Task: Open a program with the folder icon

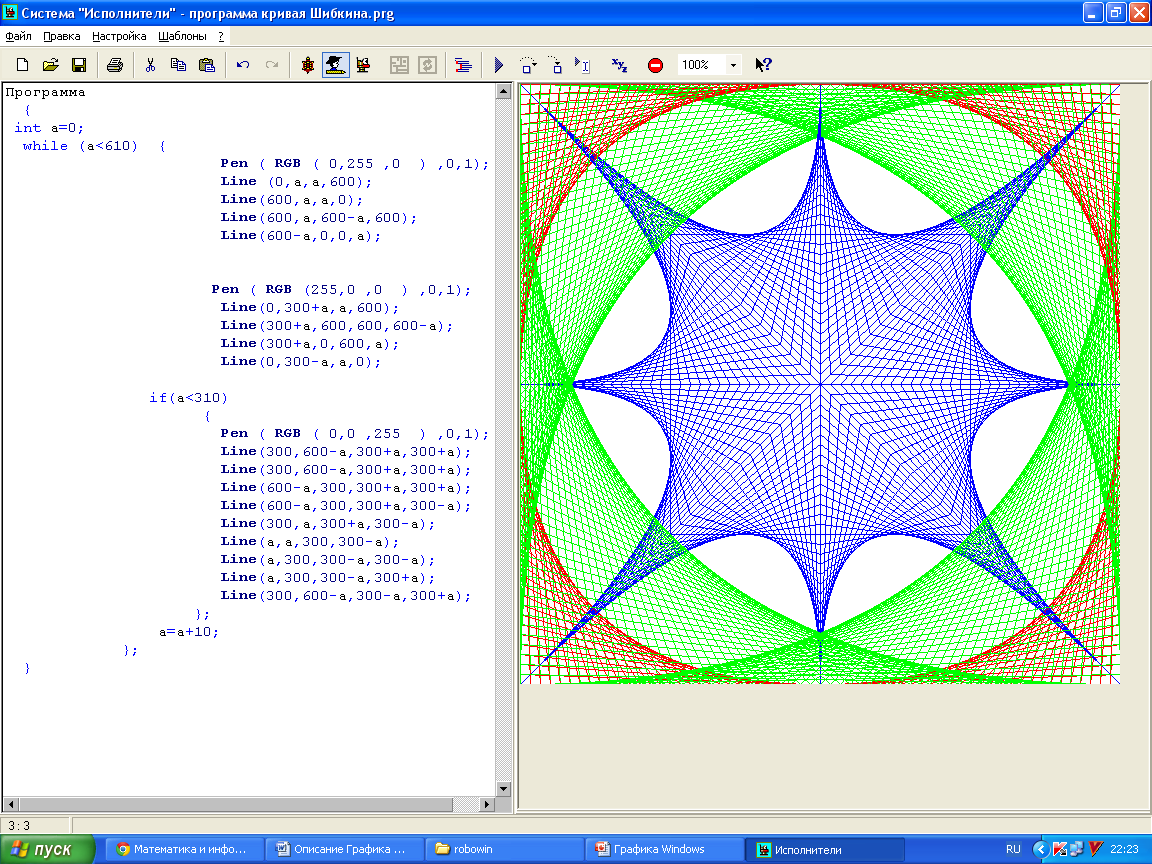Action: click(50, 65)
